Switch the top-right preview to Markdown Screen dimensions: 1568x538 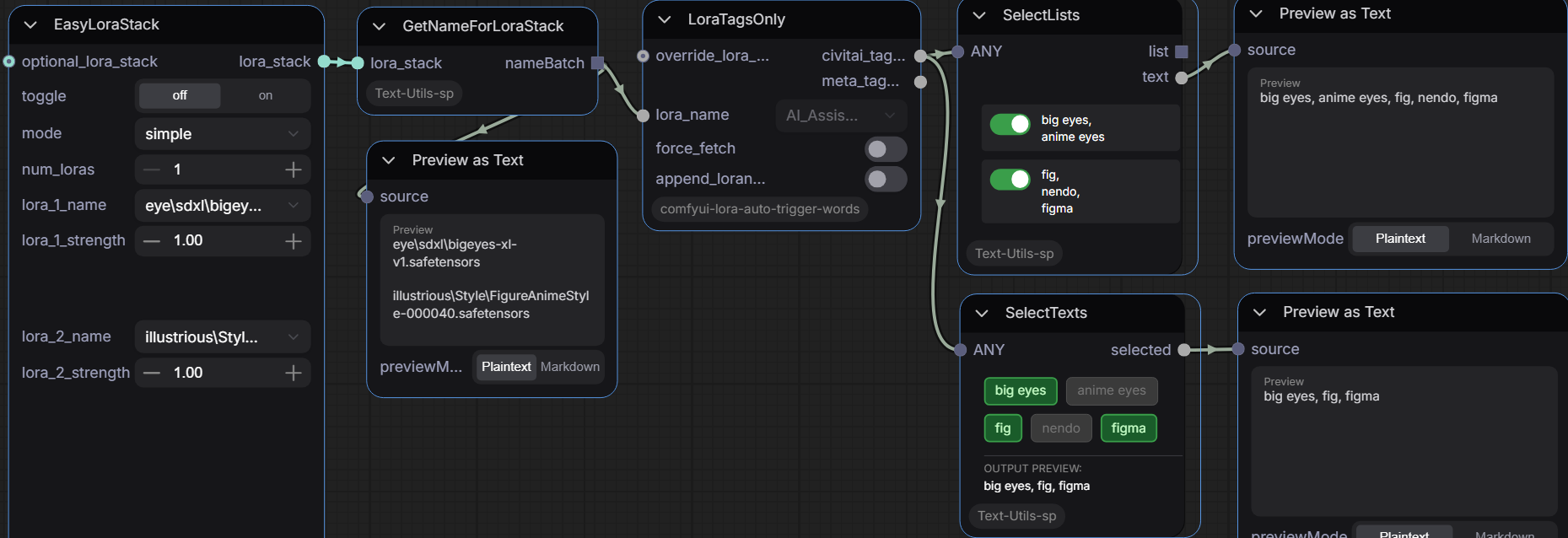pyautogui.click(x=1501, y=239)
